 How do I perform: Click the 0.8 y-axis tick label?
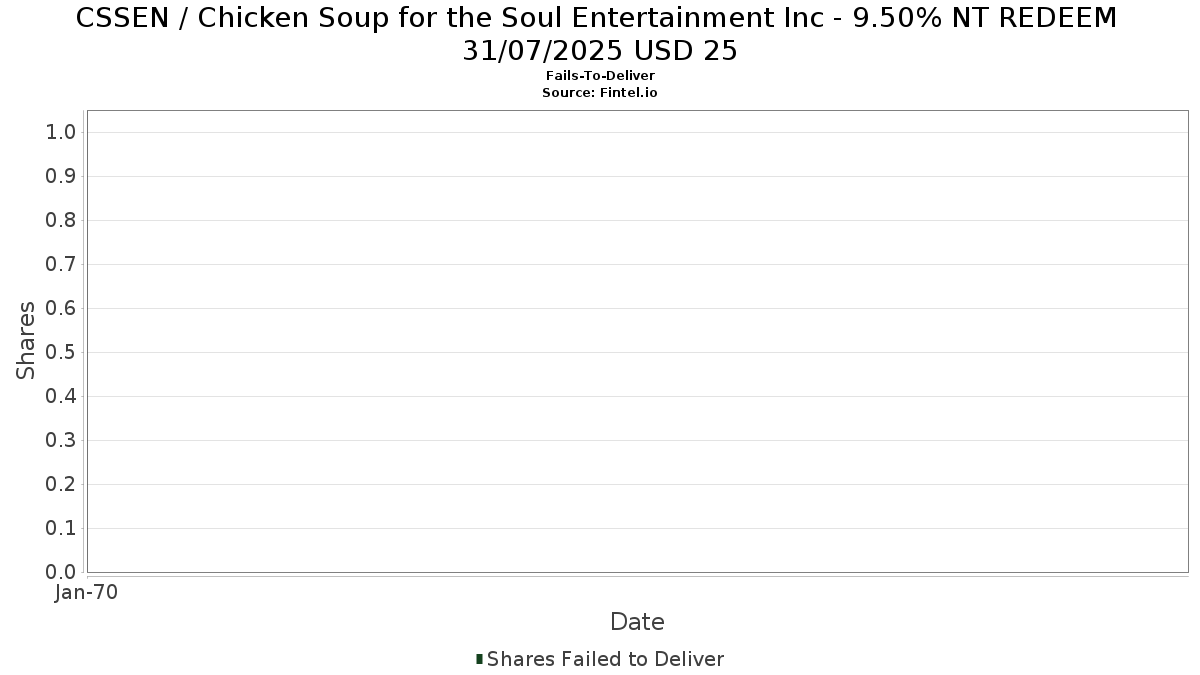click(62, 221)
